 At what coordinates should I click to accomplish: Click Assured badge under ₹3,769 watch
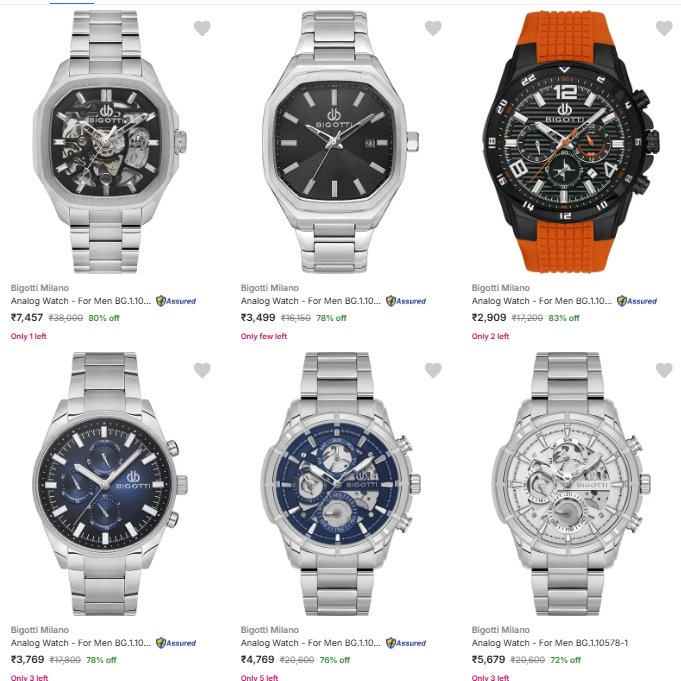click(x=176, y=643)
